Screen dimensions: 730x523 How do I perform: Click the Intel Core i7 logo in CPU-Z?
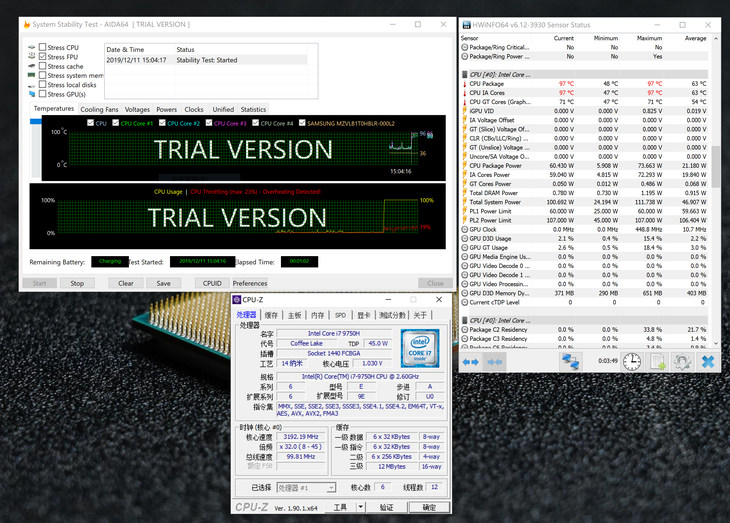tap(420, 348)
